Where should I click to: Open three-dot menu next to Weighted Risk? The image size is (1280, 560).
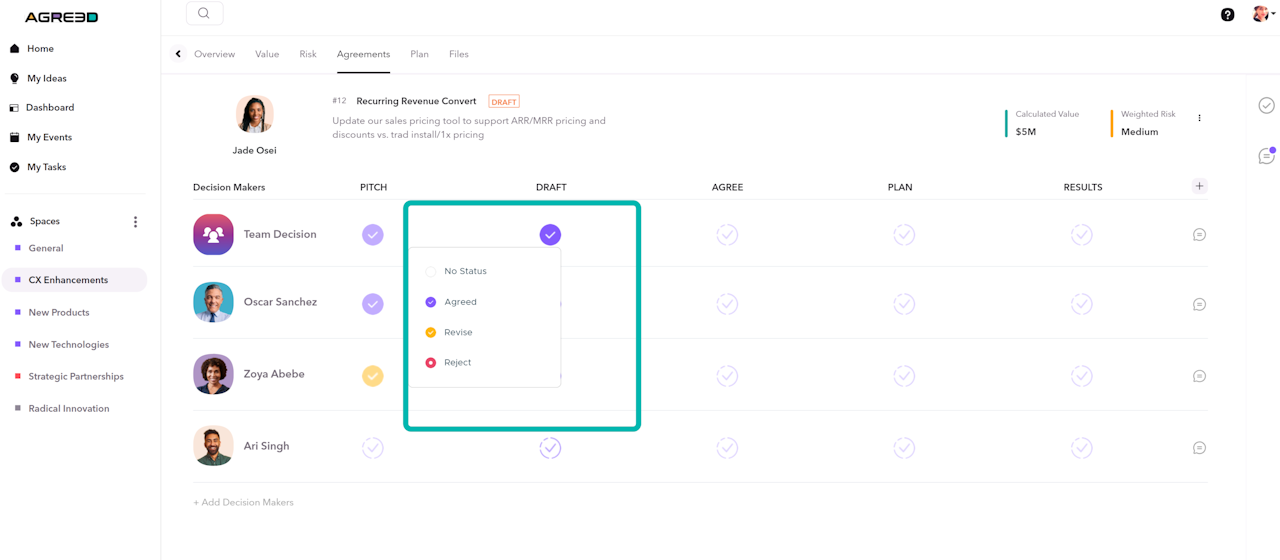1199,118
